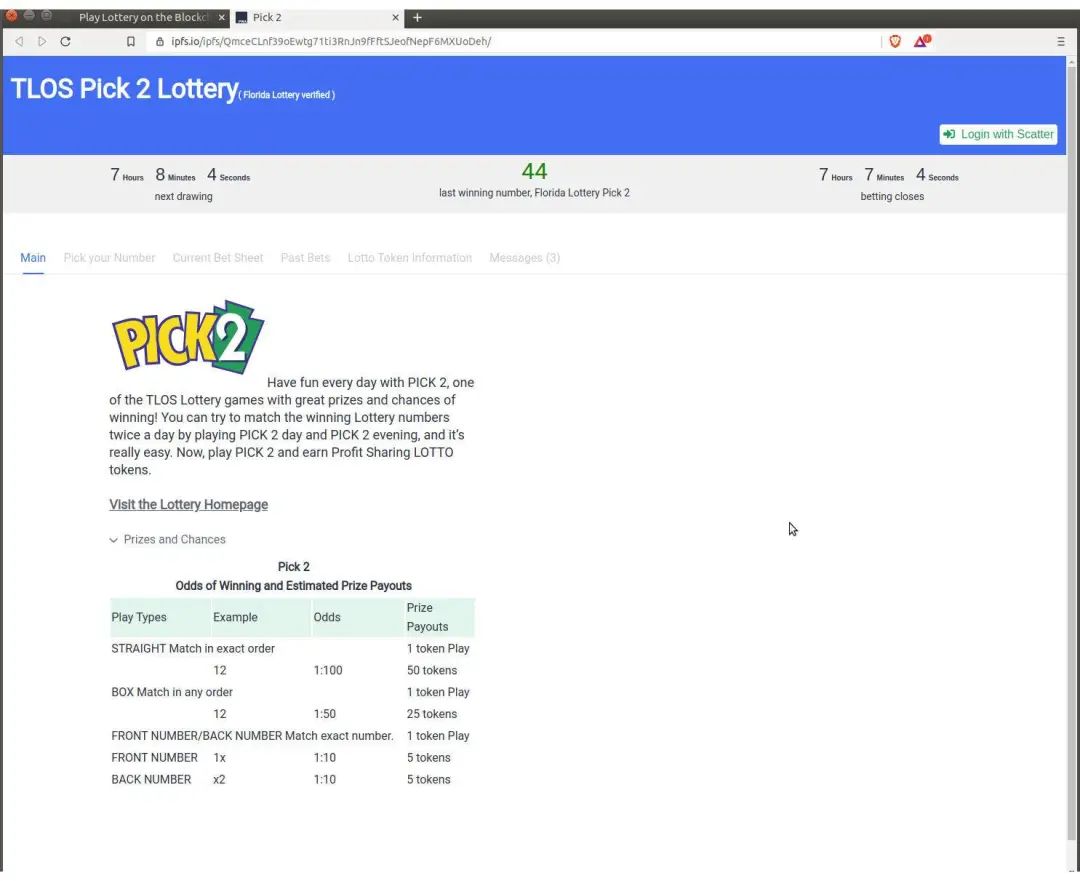
Task: View the Current Bet Sheet tab
Action: pyautogui.click(x=218, y=258)
